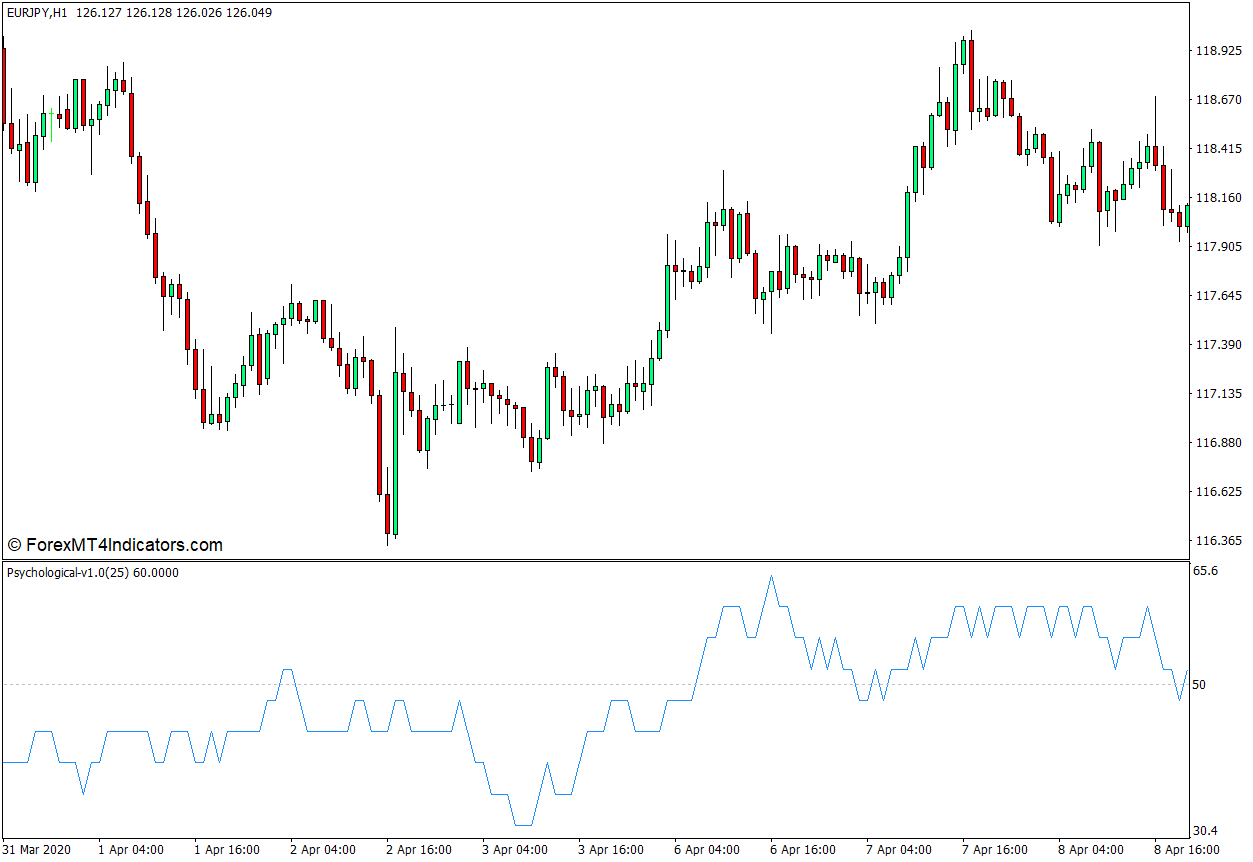Viewport: 1253px width, 862px height.
Task: Click the 117.390 price scale value
Action: [1217, 345]
